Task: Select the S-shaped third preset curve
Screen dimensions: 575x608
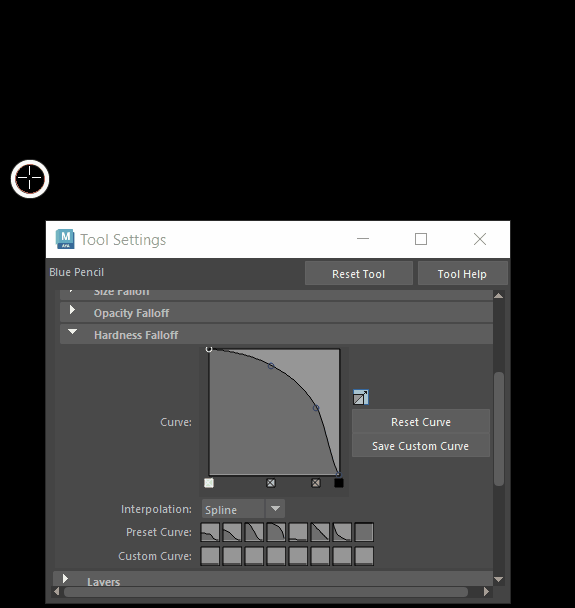Action: pyautogui.click(x=254, y=532)
